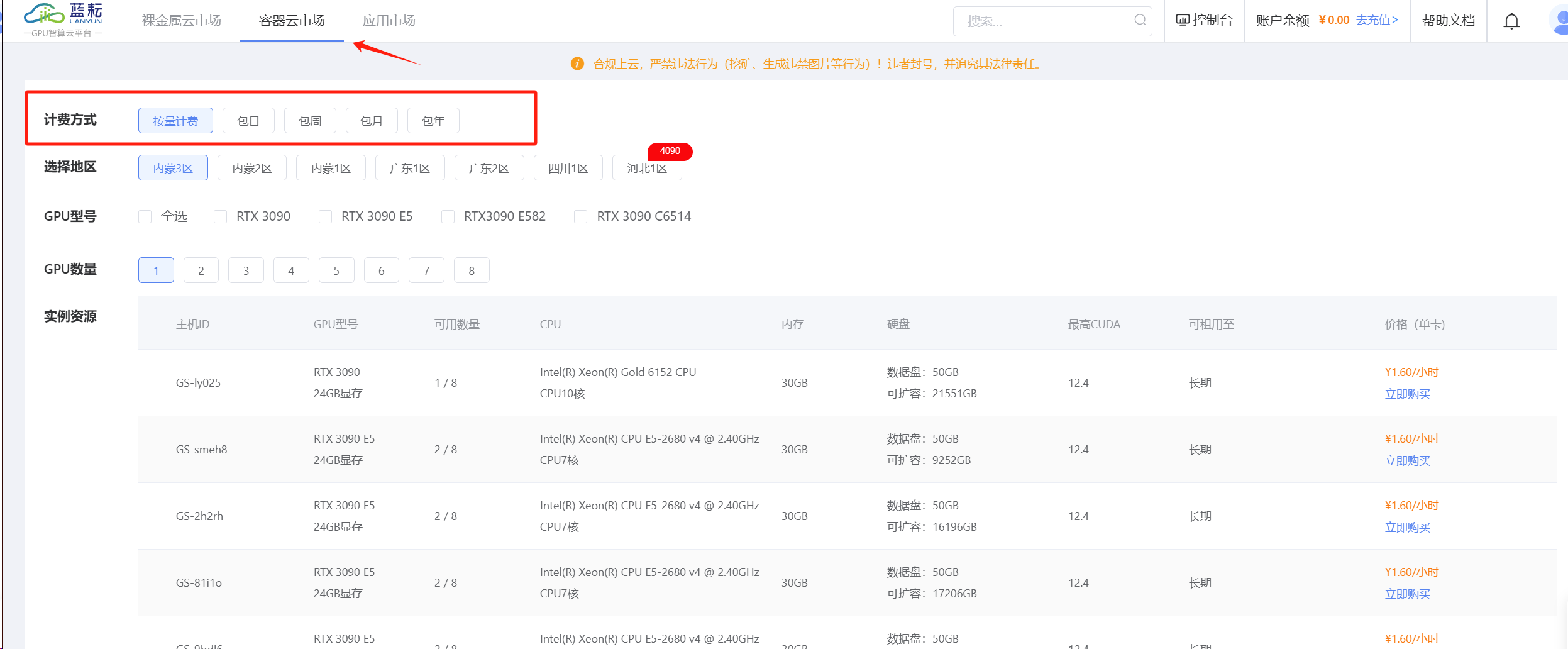Select 按量计费 billing mode
The image size is (1568, 649).
tap(175, 121)
